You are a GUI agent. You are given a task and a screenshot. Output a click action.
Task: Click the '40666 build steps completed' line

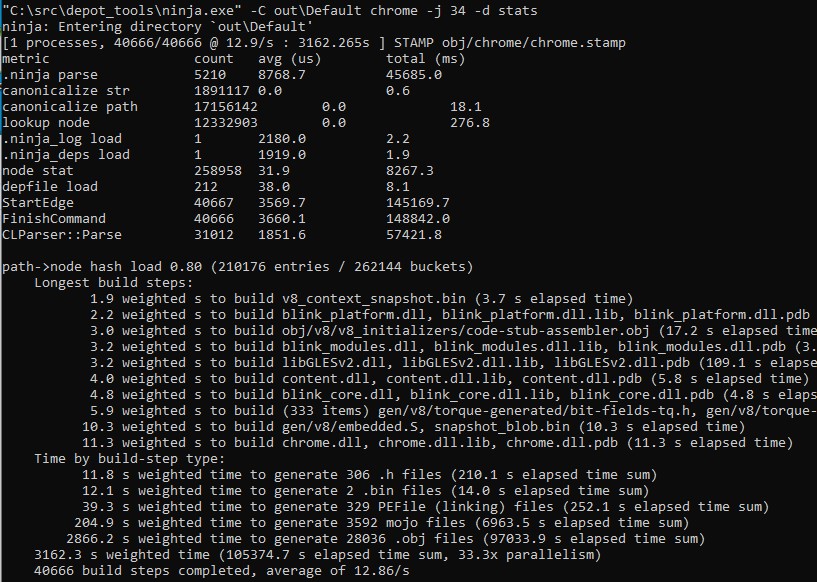coord(220,571)
